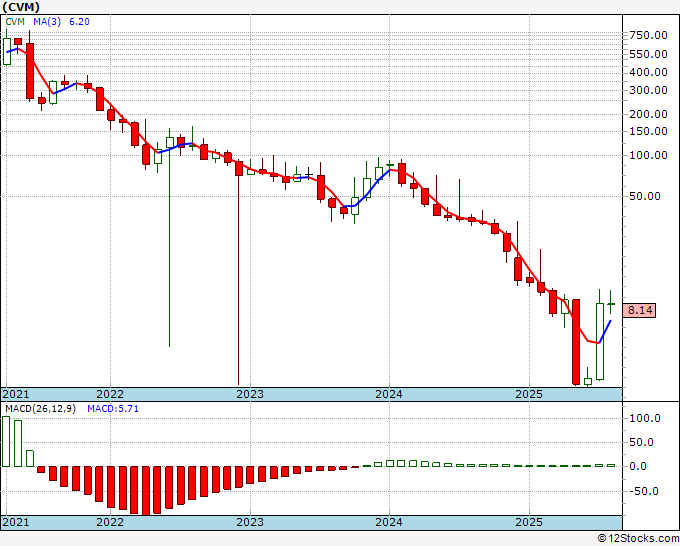Screen dimensions: 680x546
Task: Click the 400.00 price axis label
Action: 649,72
